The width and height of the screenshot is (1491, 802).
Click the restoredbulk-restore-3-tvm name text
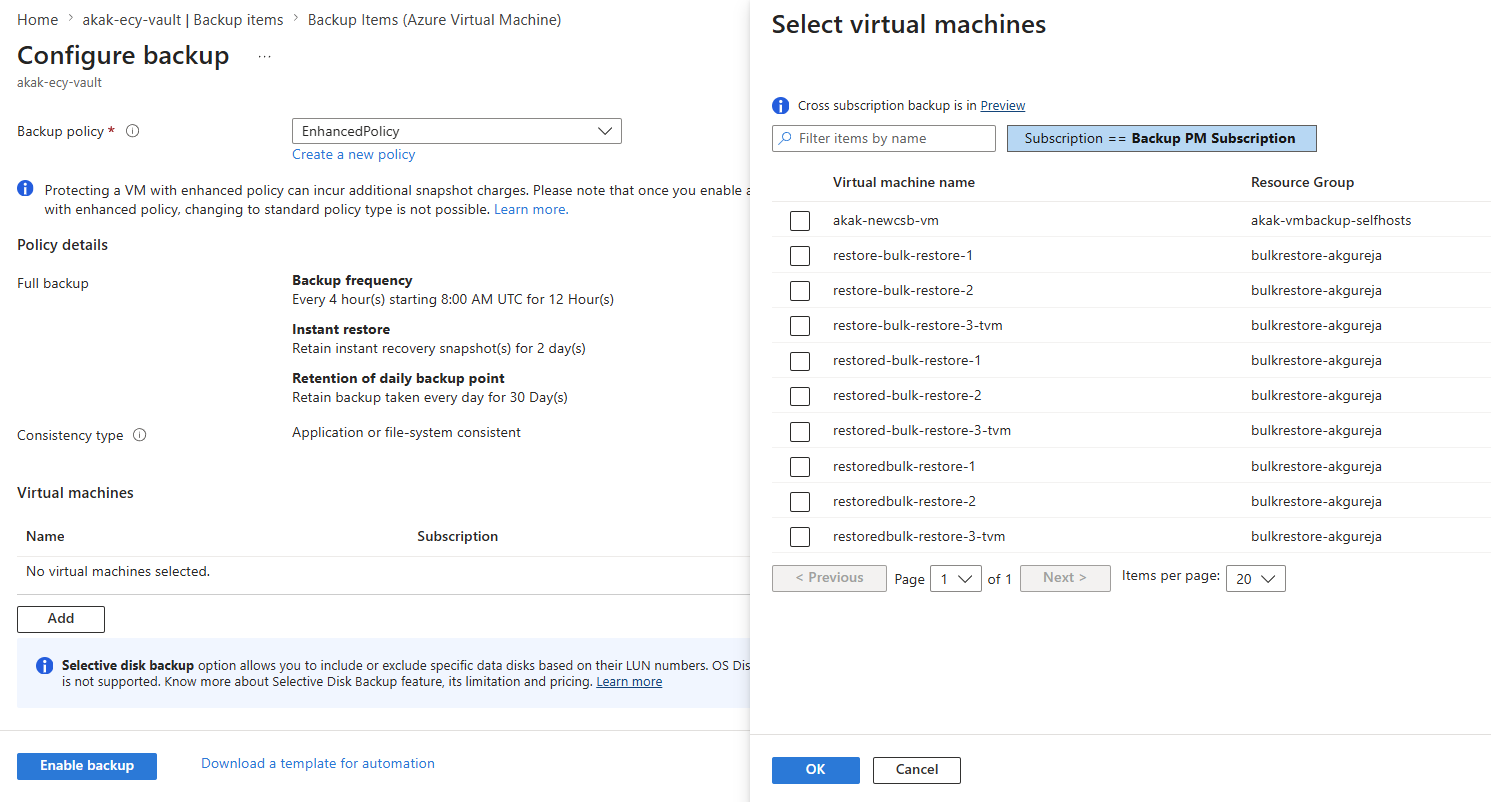click(x=919, y=536)
